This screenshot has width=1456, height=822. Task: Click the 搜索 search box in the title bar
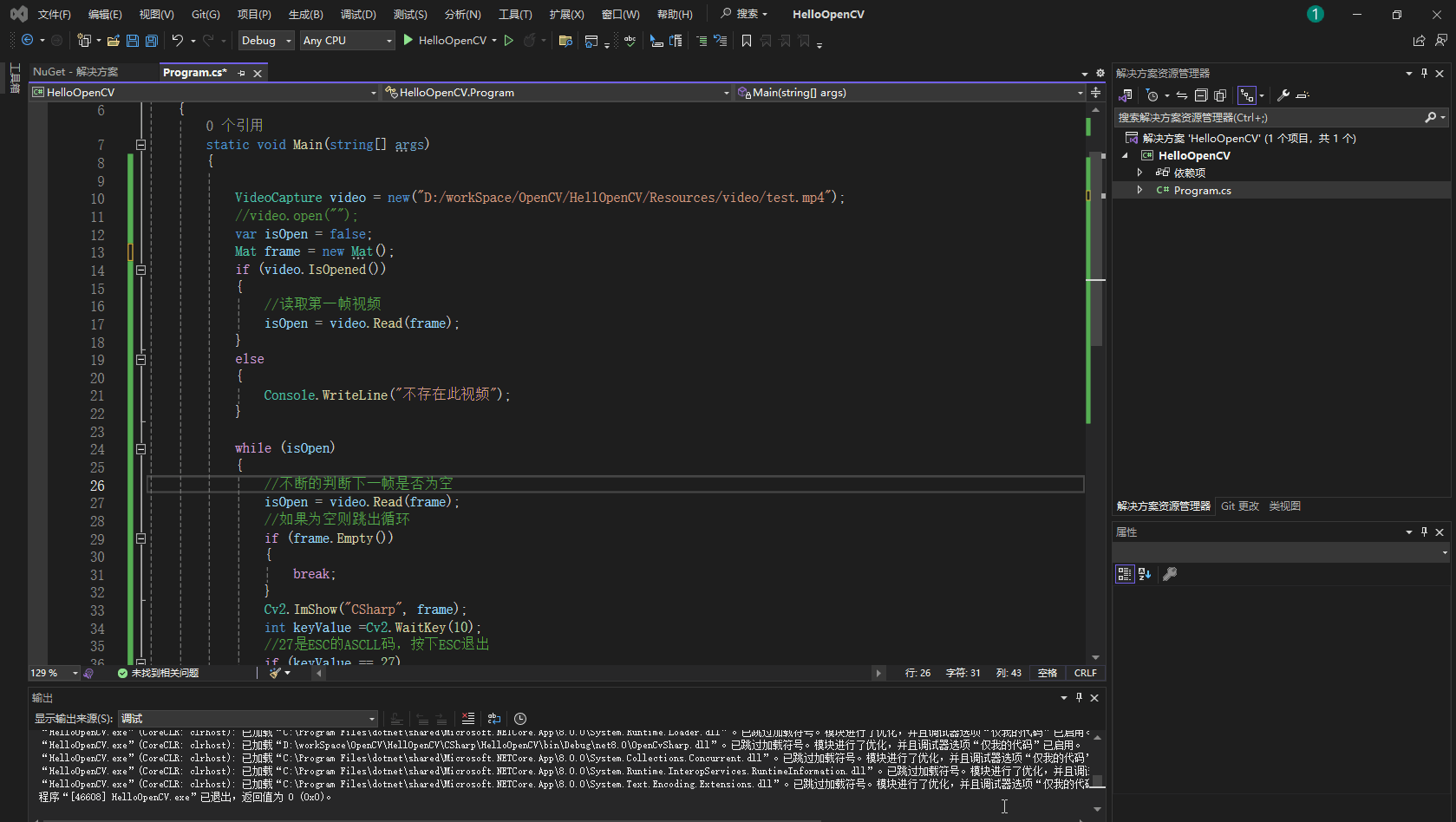pyautogui.click(x=744, y=14)
